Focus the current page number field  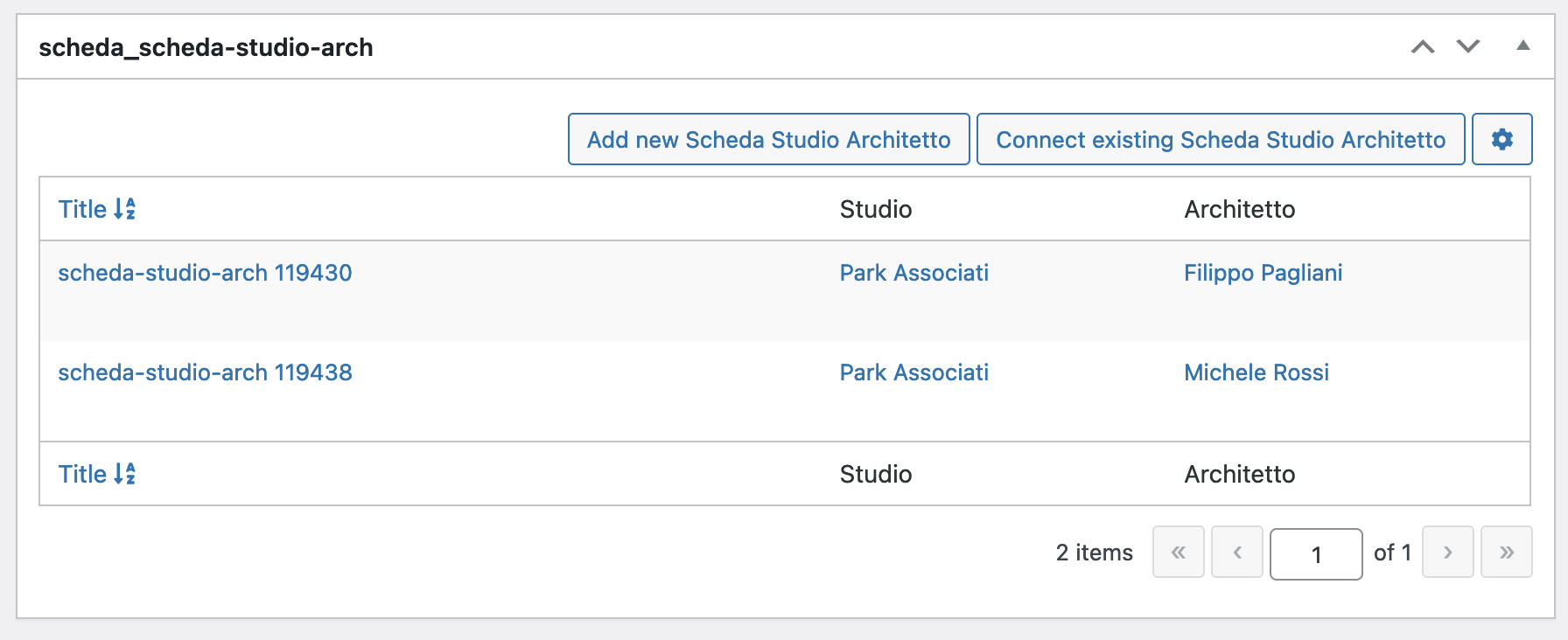[x=1316, y=553]
